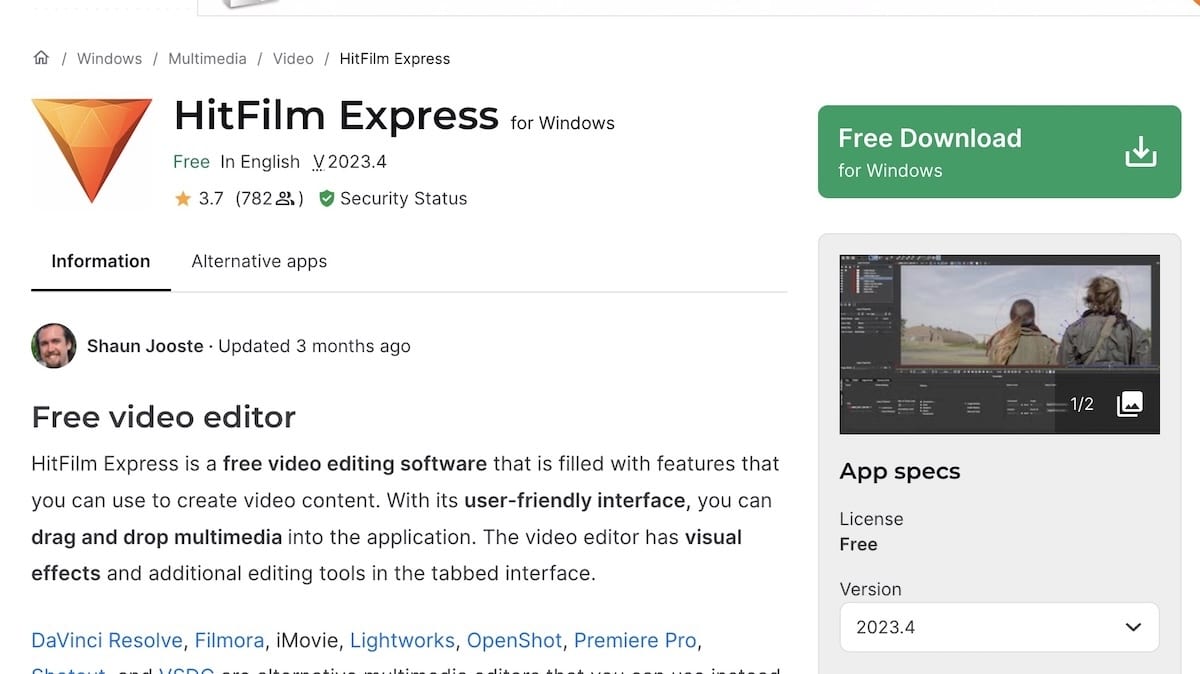Click the download arrow icon on green button
1200x674 pixels.
tap(1140, 151)
